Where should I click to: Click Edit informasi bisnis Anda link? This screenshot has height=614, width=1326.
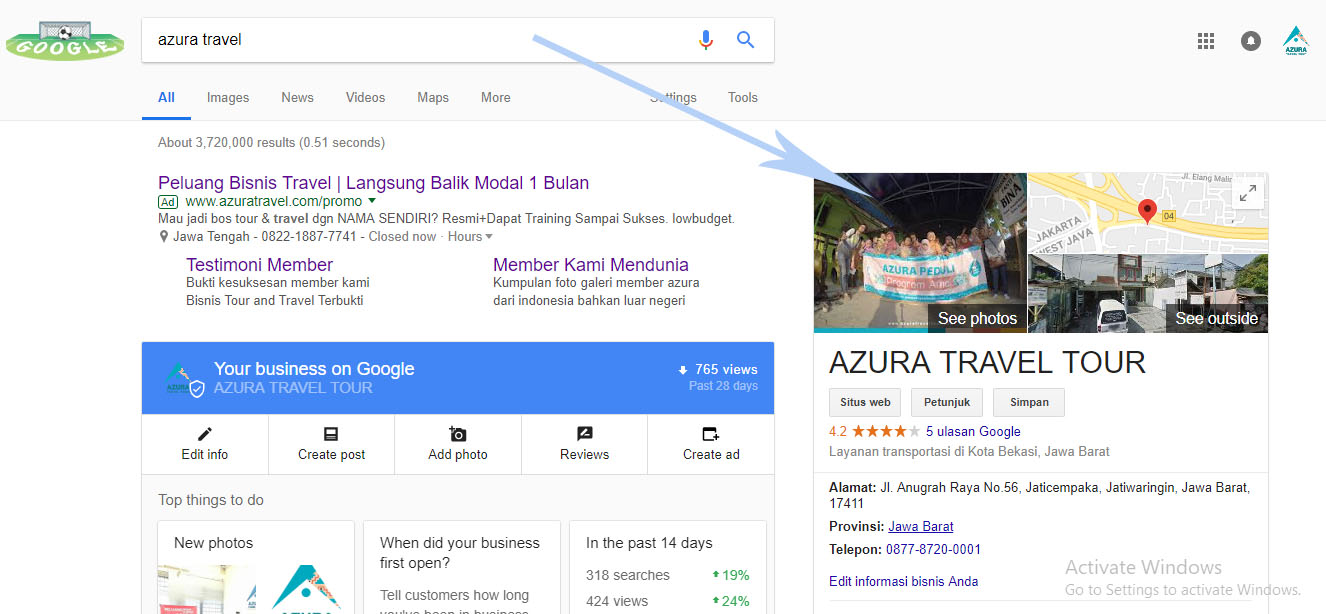coord(904,581)
